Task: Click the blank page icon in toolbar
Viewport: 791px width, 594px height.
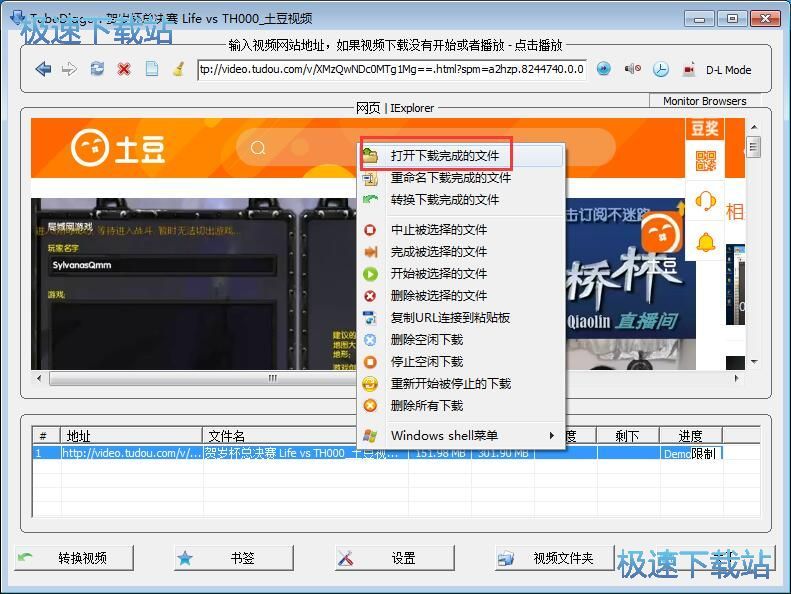Action: 152,69
